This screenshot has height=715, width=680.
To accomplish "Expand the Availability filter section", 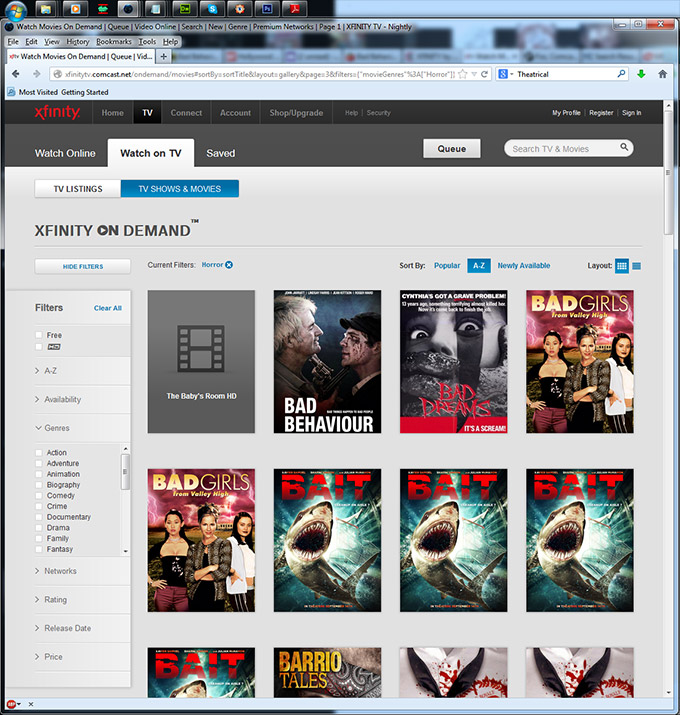I will click(x=58, y=399).
